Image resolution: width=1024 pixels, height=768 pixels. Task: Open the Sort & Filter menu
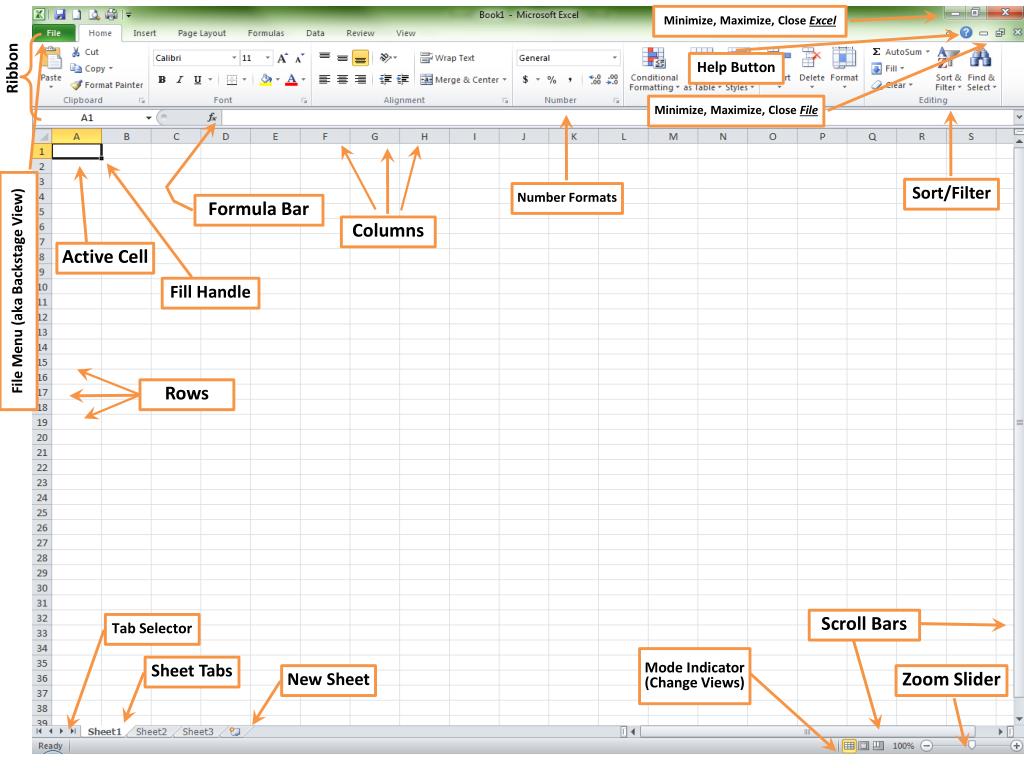point(948,68)
